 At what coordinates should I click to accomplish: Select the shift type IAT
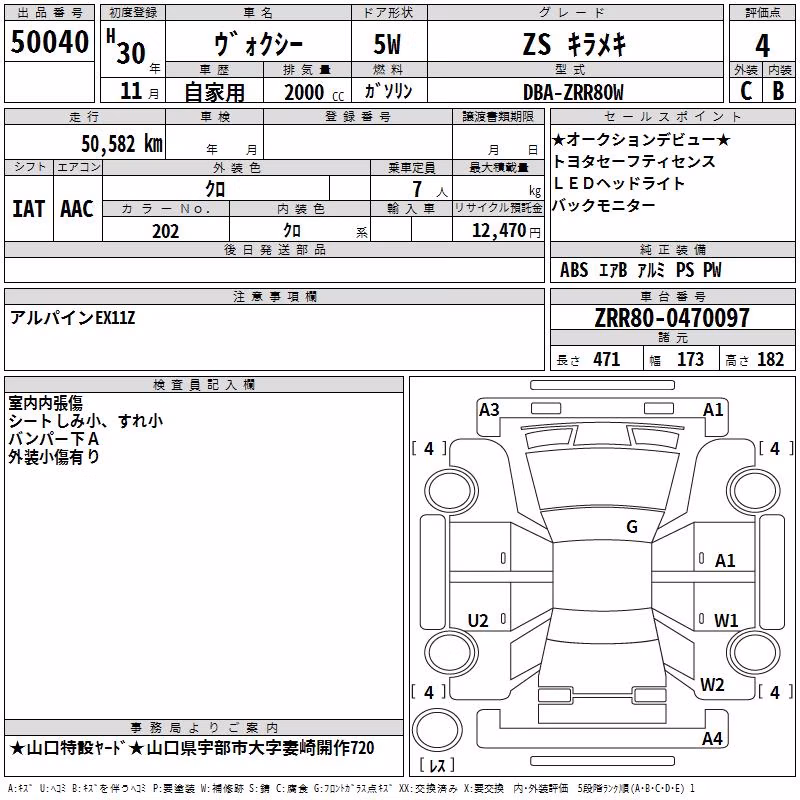[28, 209]
